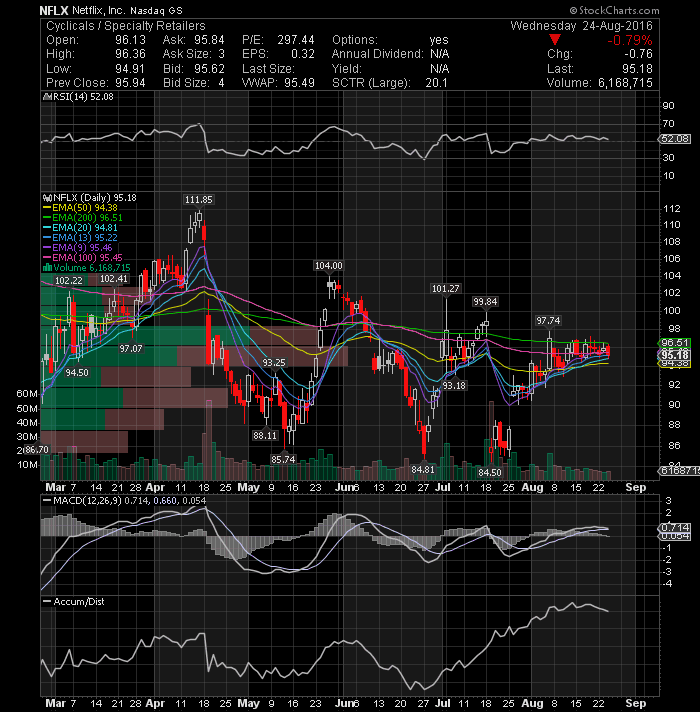Click the 0.714 MACD axis value tag
This screenshot has width=700, height=712.
point(675,528)
